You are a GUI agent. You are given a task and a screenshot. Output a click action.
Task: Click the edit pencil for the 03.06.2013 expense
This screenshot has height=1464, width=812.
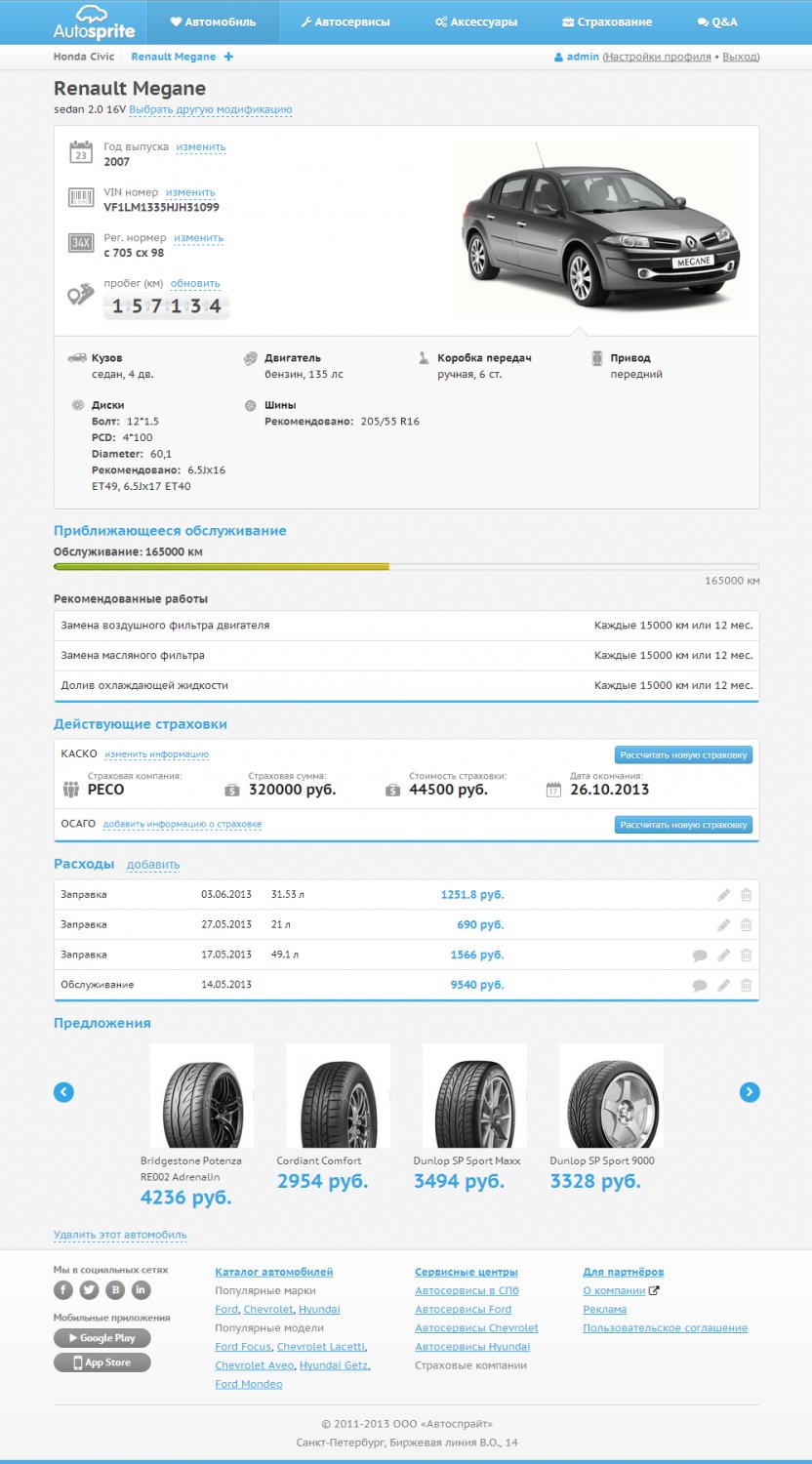tap(723, 895)
